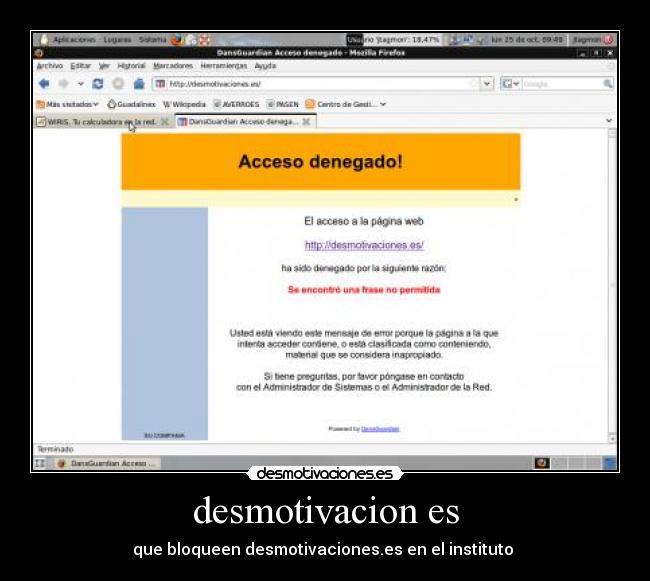Viewport: 650px width, 581px height.
Task: Go to the home page icon
Action: pyautogui.click(x=139, y=84)
